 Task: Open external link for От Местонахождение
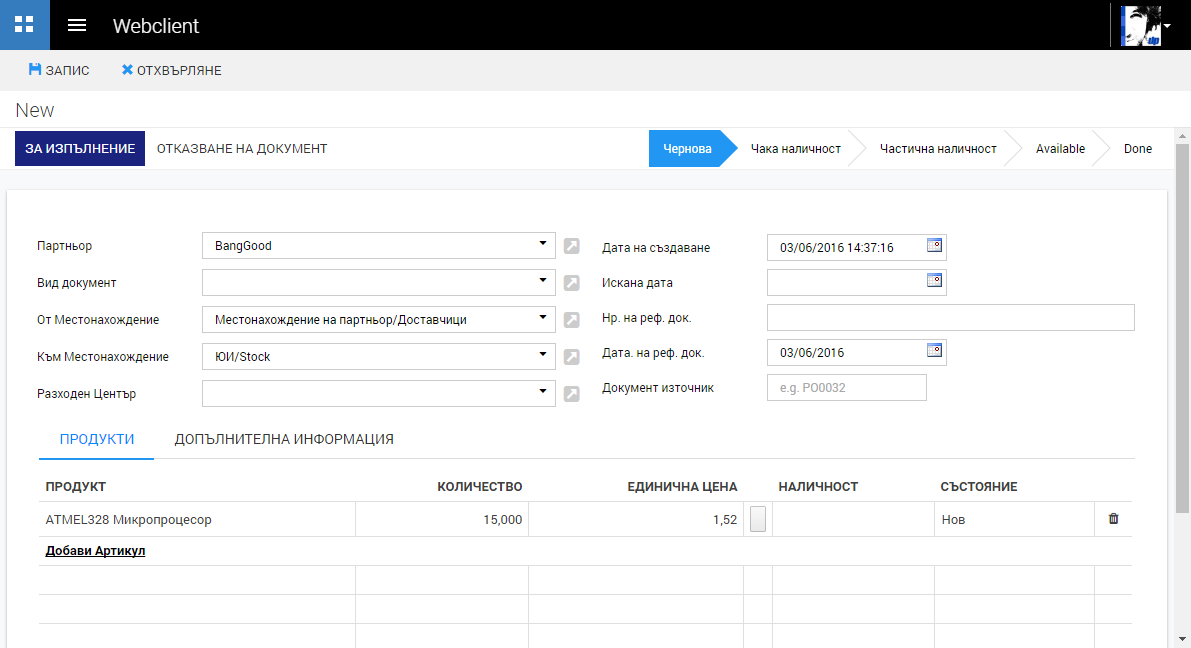(571, 320)
